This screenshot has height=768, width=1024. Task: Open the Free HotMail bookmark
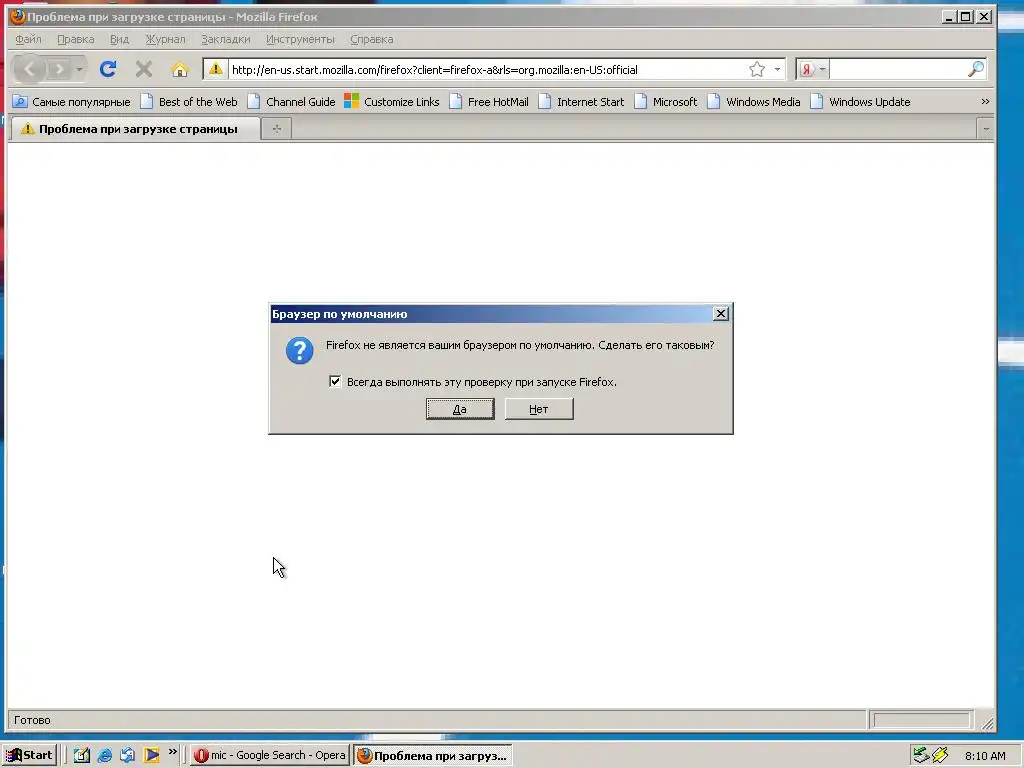coord(489,102)
